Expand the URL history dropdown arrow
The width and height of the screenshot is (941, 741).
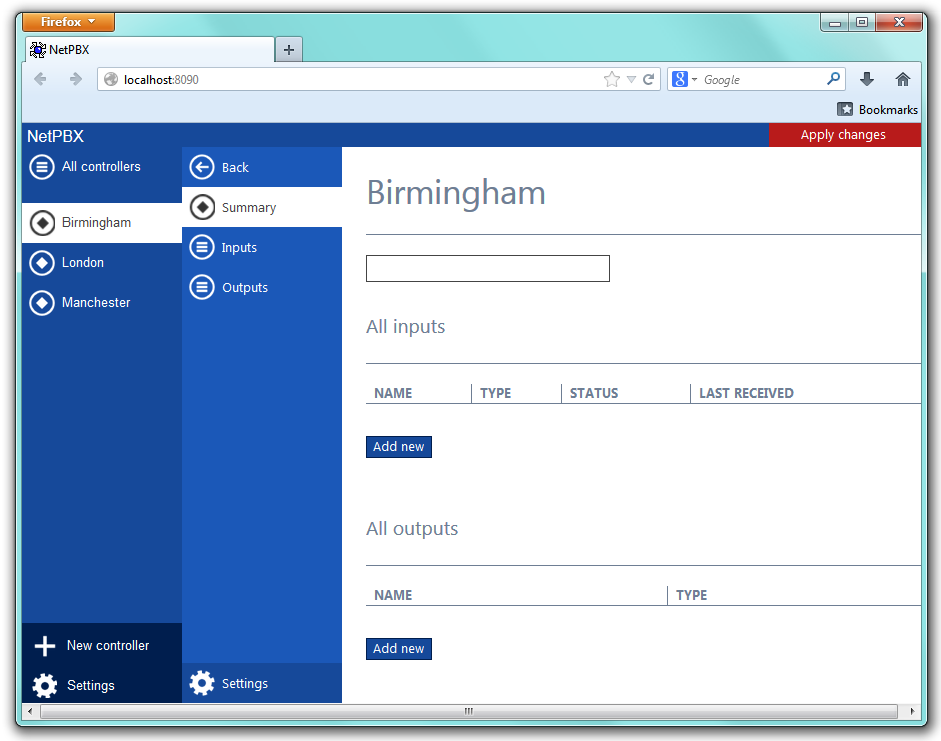[631, 80]
